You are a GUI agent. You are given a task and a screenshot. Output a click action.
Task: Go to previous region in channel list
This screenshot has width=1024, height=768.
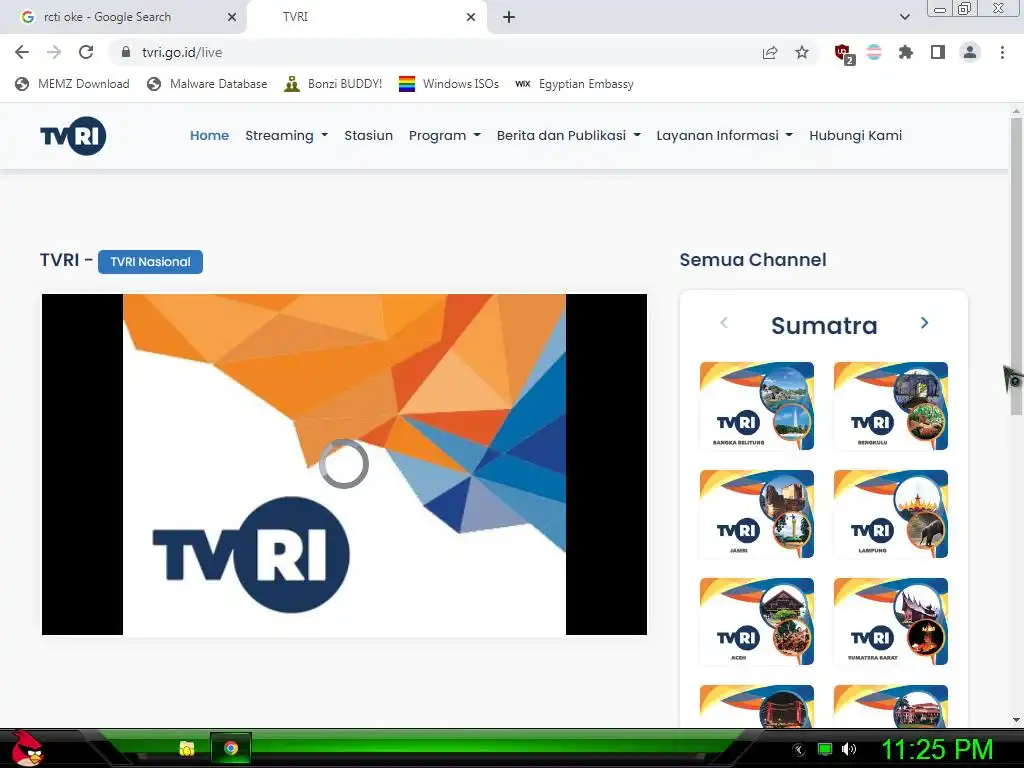pos(724,323)
